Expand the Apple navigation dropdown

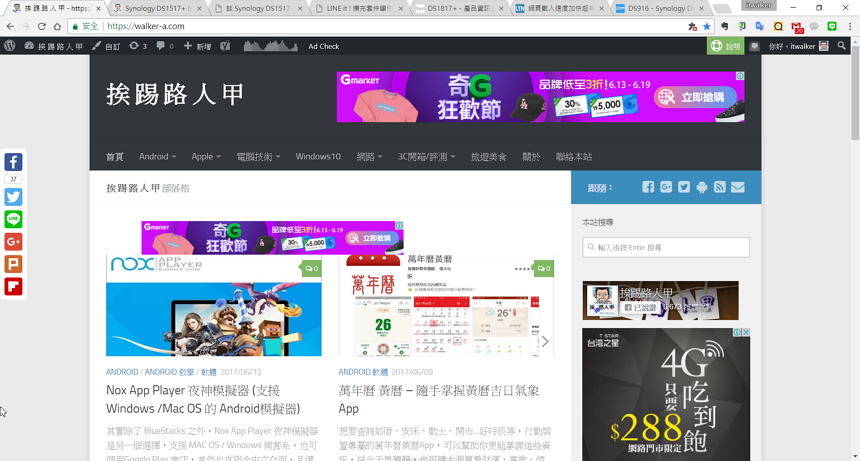click(x=206, y=156)
